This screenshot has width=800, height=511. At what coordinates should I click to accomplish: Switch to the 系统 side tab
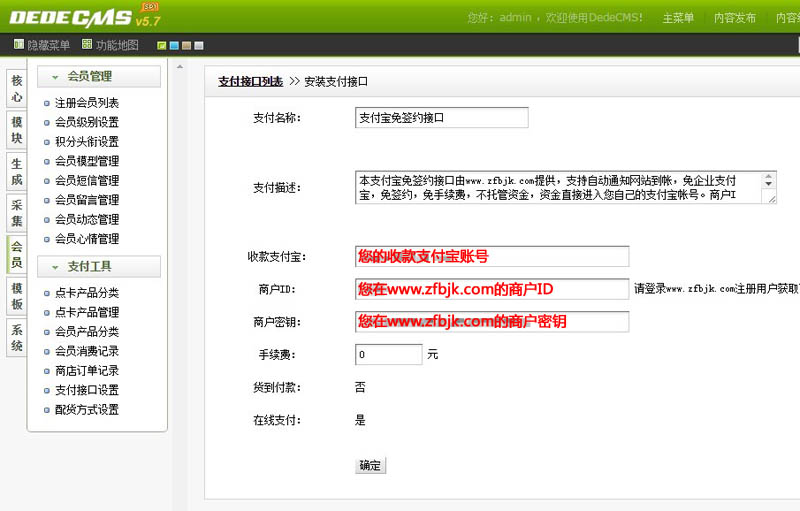point(16,337)
